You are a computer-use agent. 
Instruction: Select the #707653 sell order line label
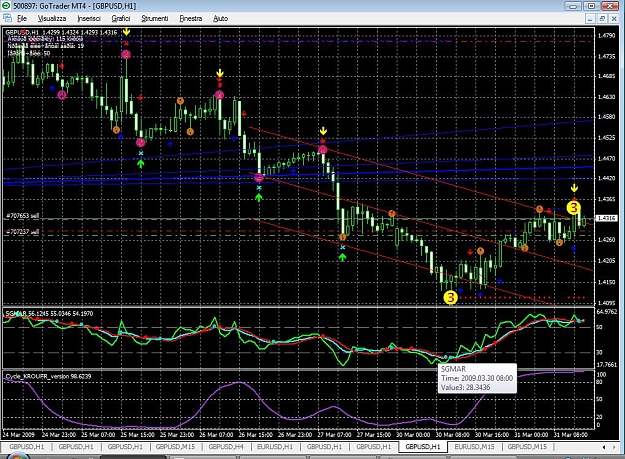pos(22,216)
